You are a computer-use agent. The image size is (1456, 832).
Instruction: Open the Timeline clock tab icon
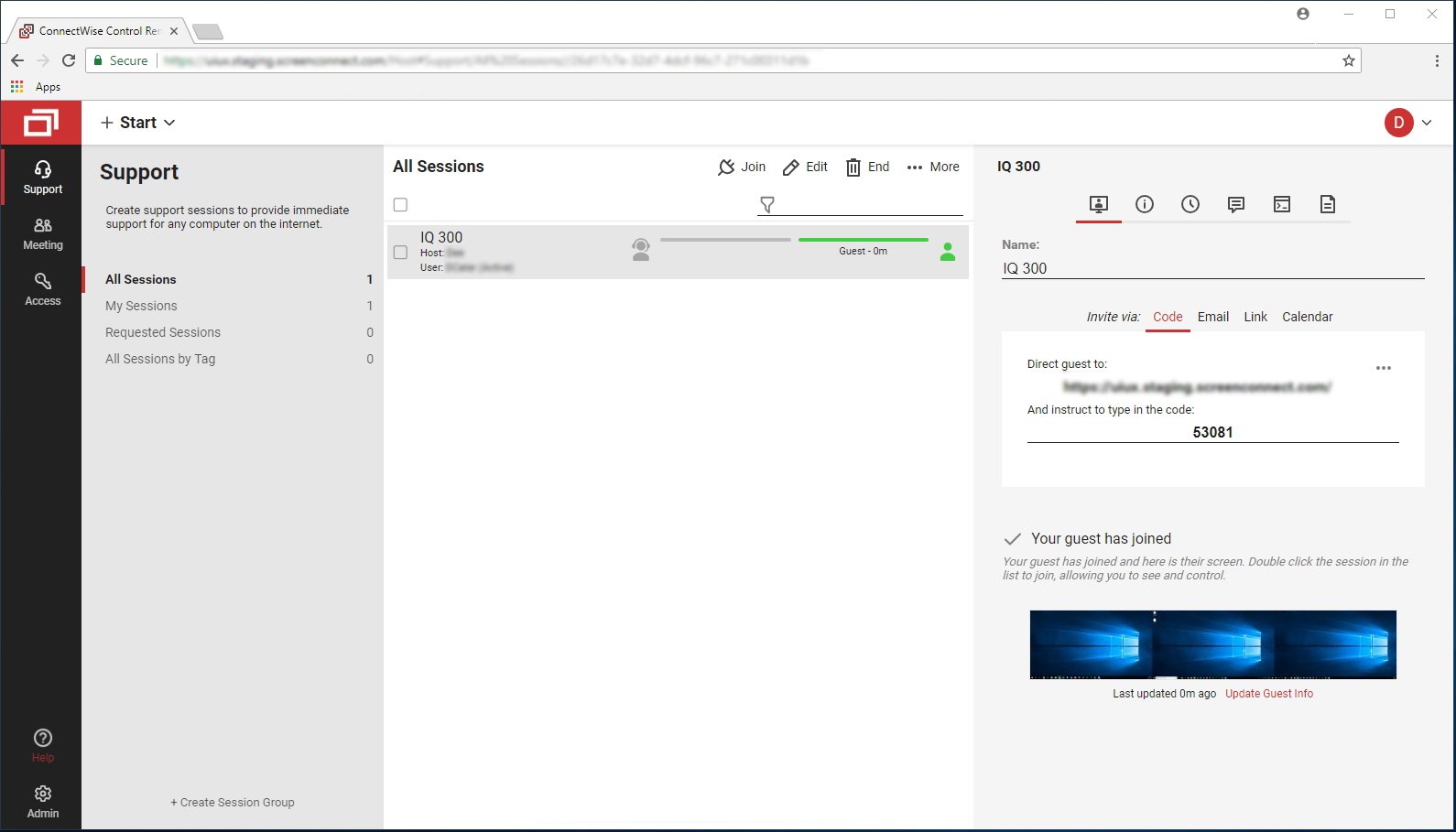point(1190,204)
